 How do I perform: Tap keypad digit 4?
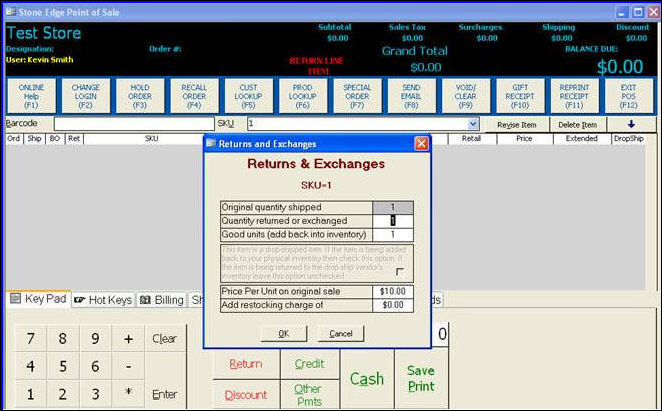30,366
